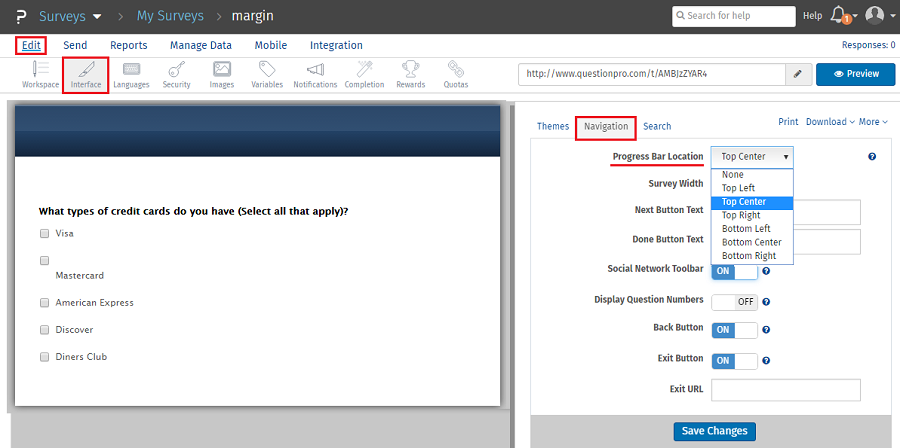Switch to the Themes tab
900x448 pixels.
click(x=553, y=126)
